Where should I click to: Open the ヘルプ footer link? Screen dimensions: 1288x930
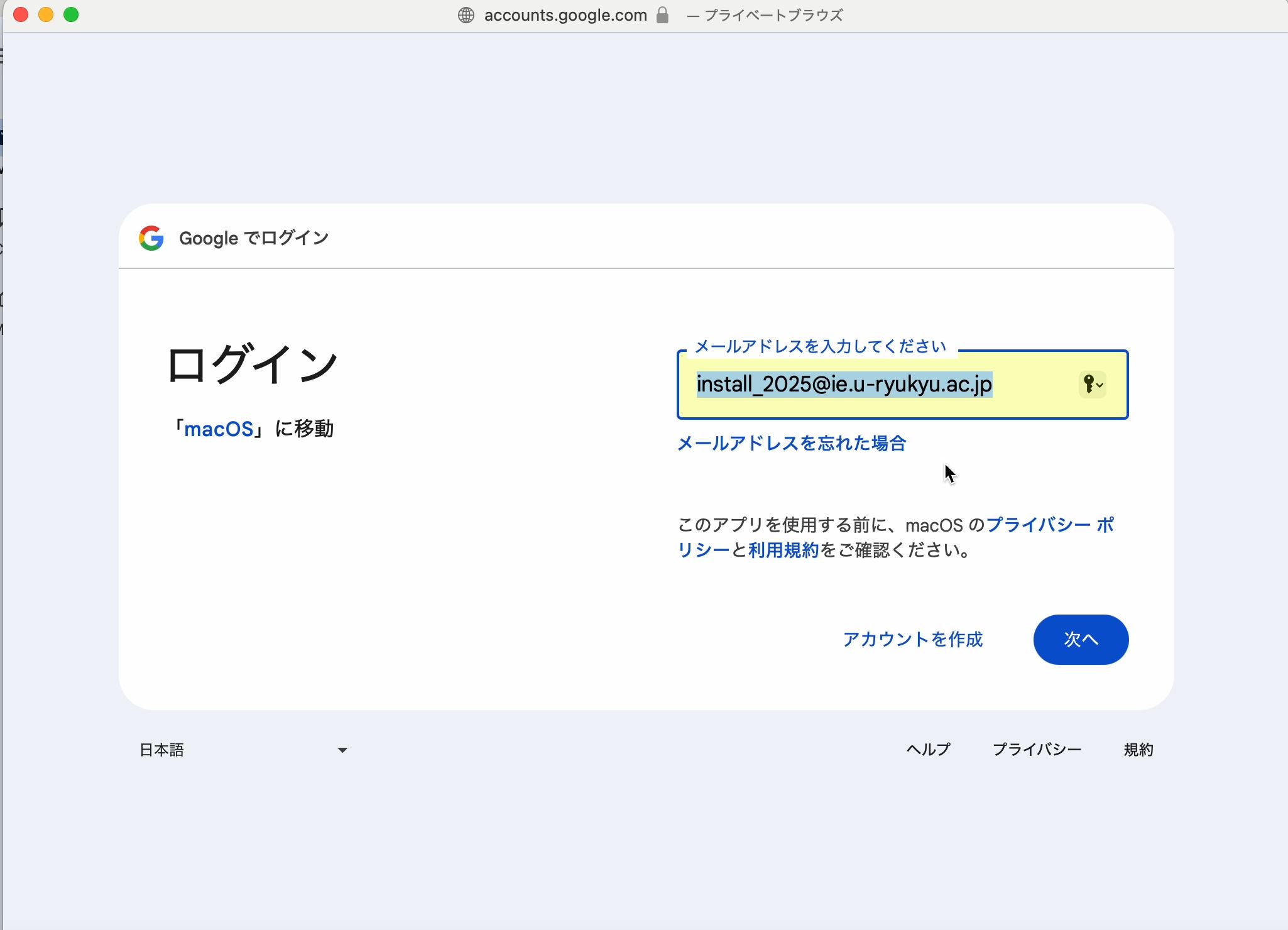pos(928,750)
